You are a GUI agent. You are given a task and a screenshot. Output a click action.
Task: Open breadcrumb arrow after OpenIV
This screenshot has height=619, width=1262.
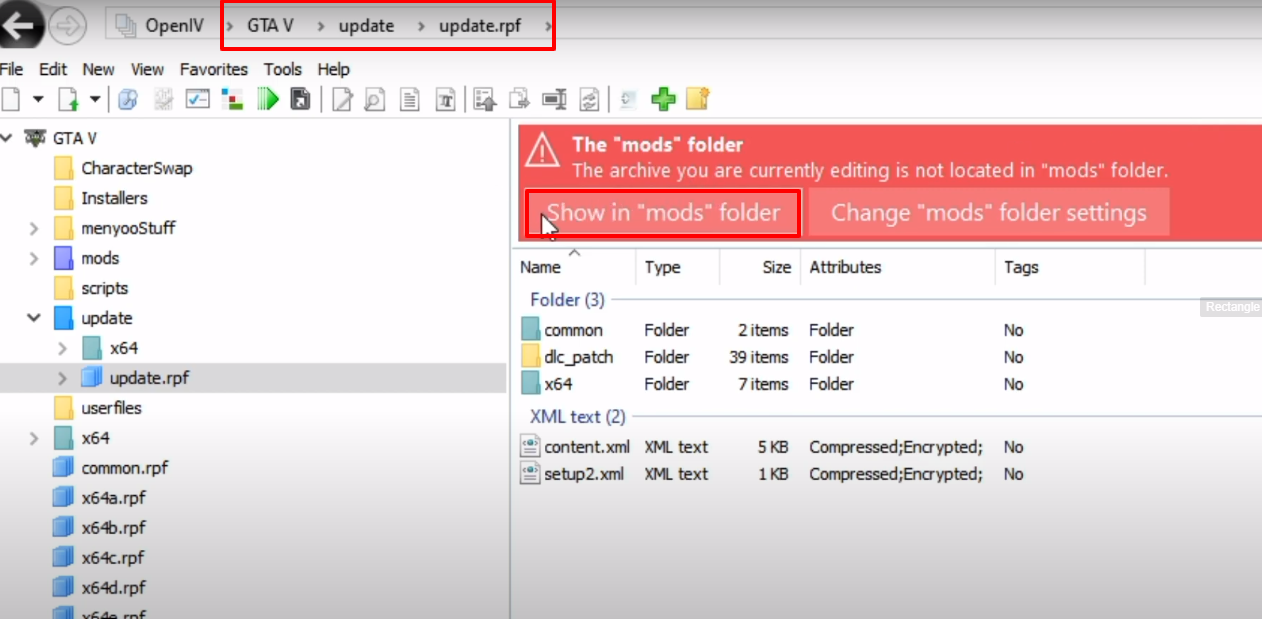coord(230,27)
